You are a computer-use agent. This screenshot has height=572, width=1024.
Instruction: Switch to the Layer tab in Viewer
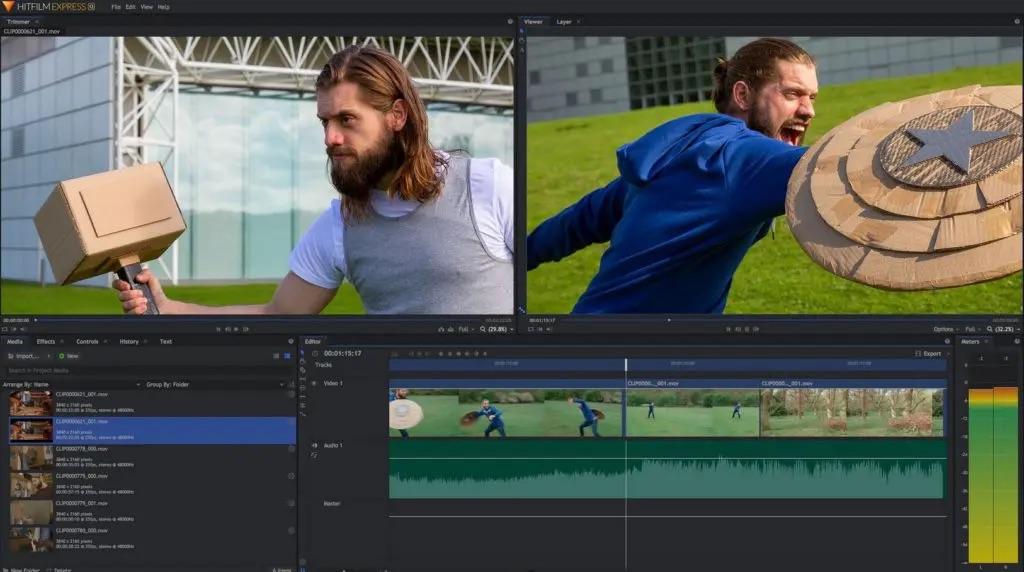[x=564, y=21]
